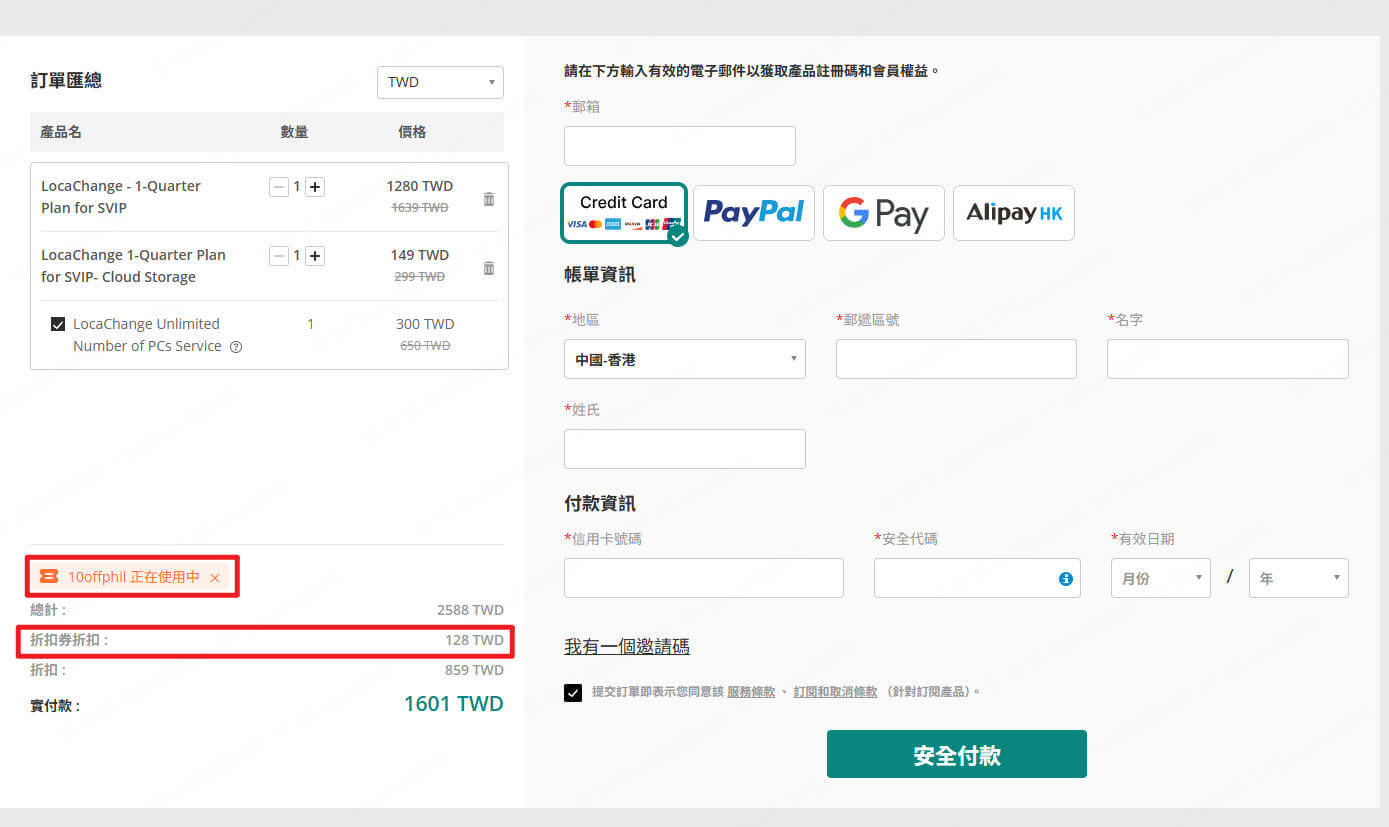Click the 1601 TWD total payable amount

click(x=453, y=704)
